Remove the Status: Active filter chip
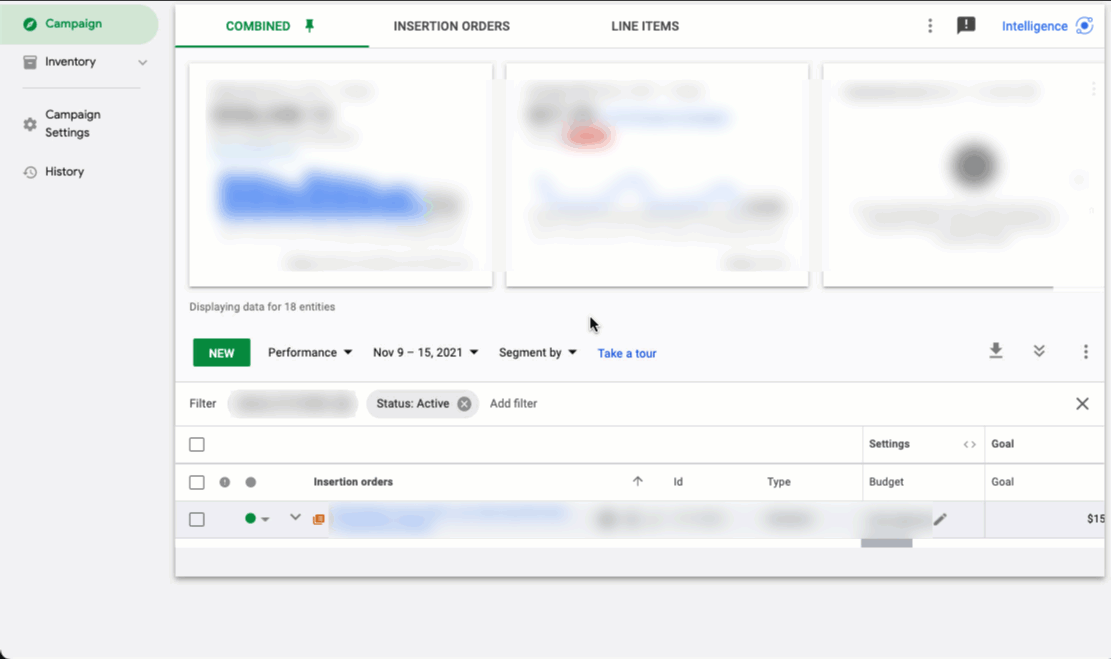The width and height of the screenshot is (1111, 659). (463, 403)
